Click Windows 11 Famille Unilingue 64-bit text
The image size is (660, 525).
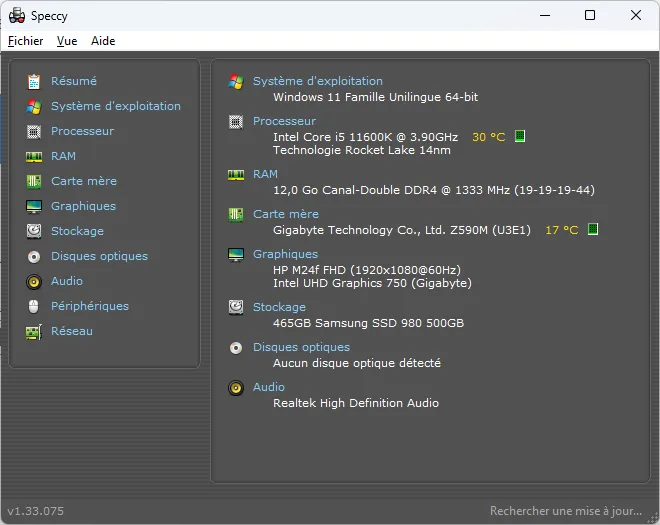coord(375,97)
